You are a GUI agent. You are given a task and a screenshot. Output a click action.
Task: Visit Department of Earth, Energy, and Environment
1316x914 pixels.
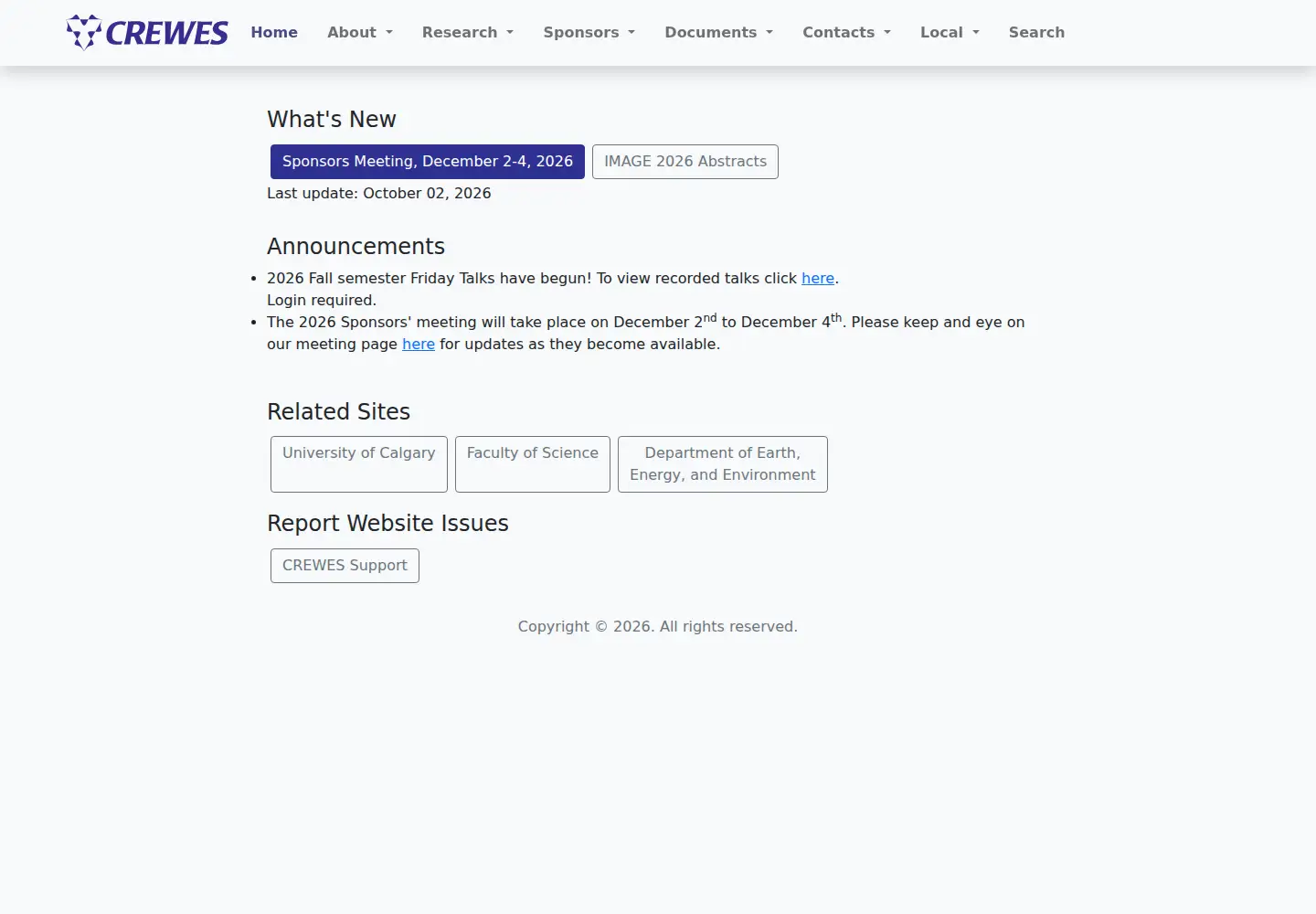723,464
